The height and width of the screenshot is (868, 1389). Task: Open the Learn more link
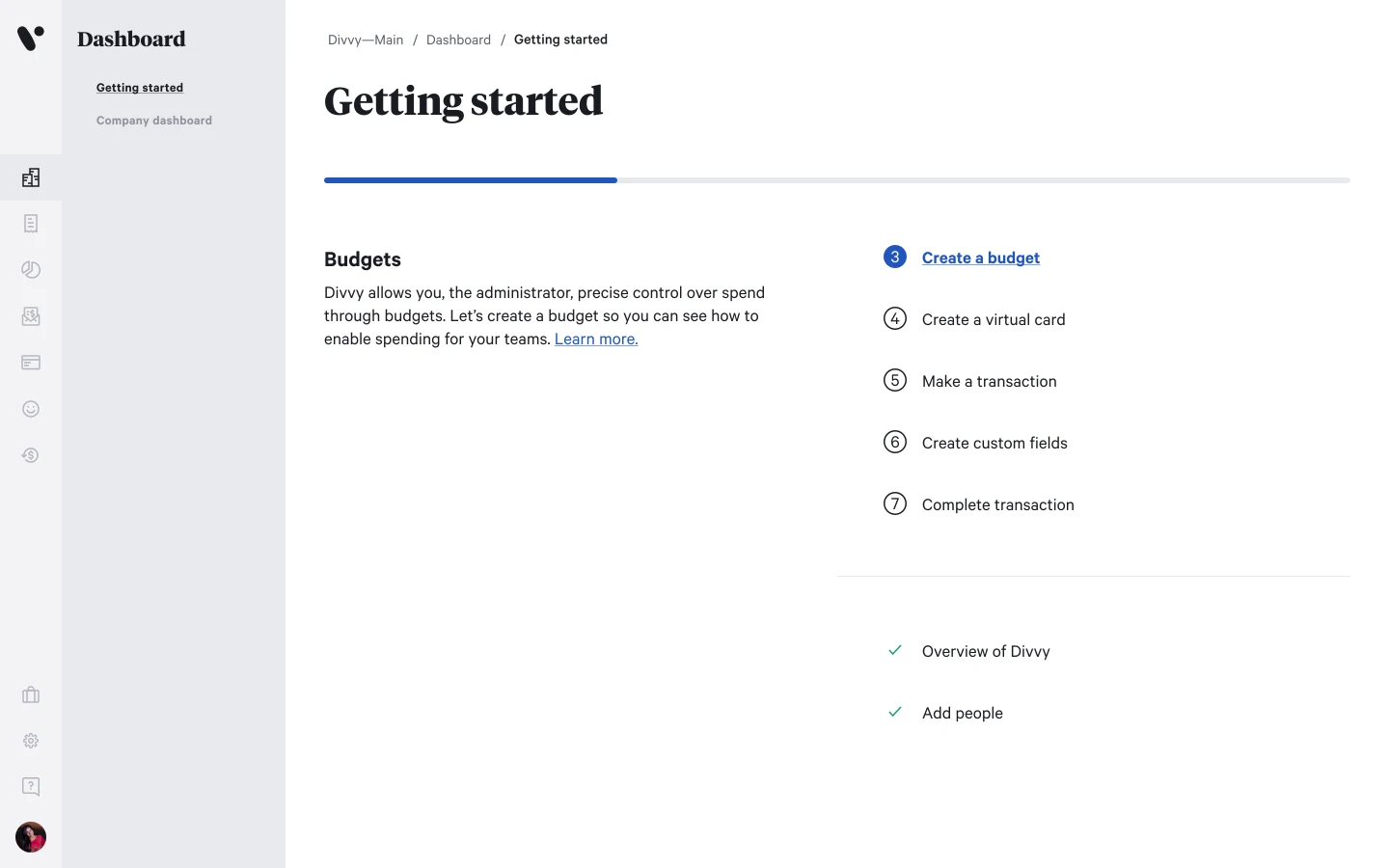point(596,339)
